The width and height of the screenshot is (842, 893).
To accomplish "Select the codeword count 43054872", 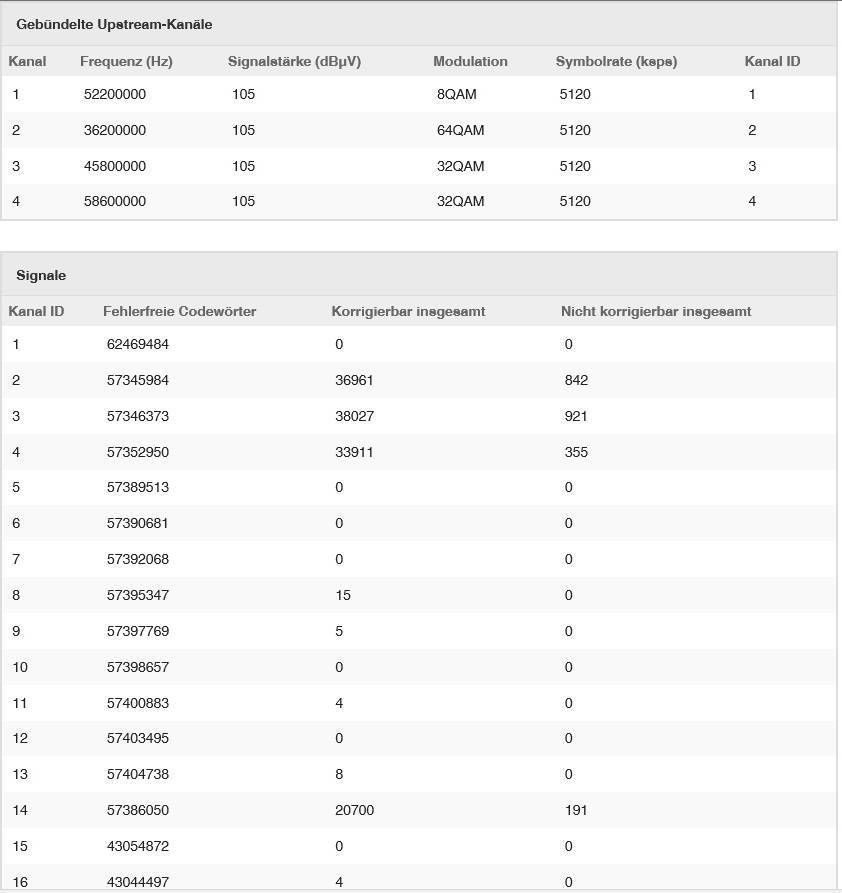I will [138, 847].
